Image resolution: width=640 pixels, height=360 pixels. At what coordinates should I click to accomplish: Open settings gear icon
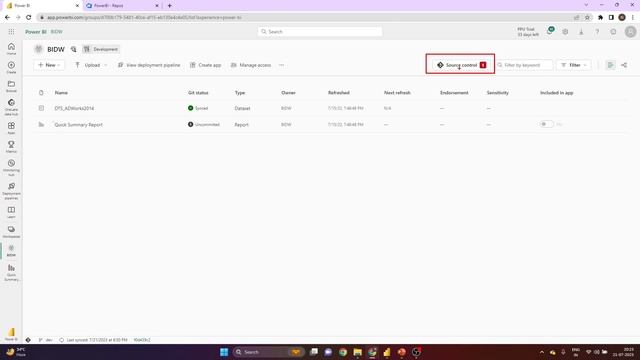pos(565,32)
